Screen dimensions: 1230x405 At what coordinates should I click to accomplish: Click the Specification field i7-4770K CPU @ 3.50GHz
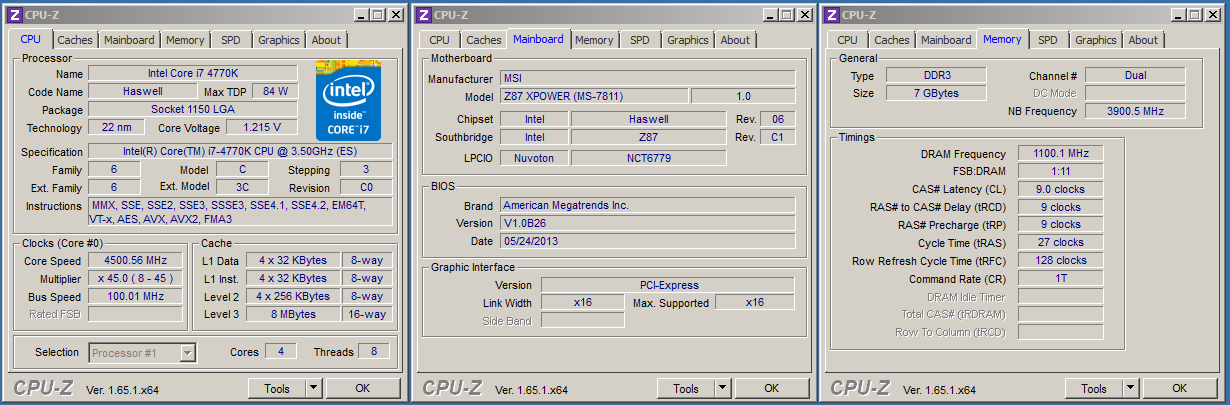[241, 152]
